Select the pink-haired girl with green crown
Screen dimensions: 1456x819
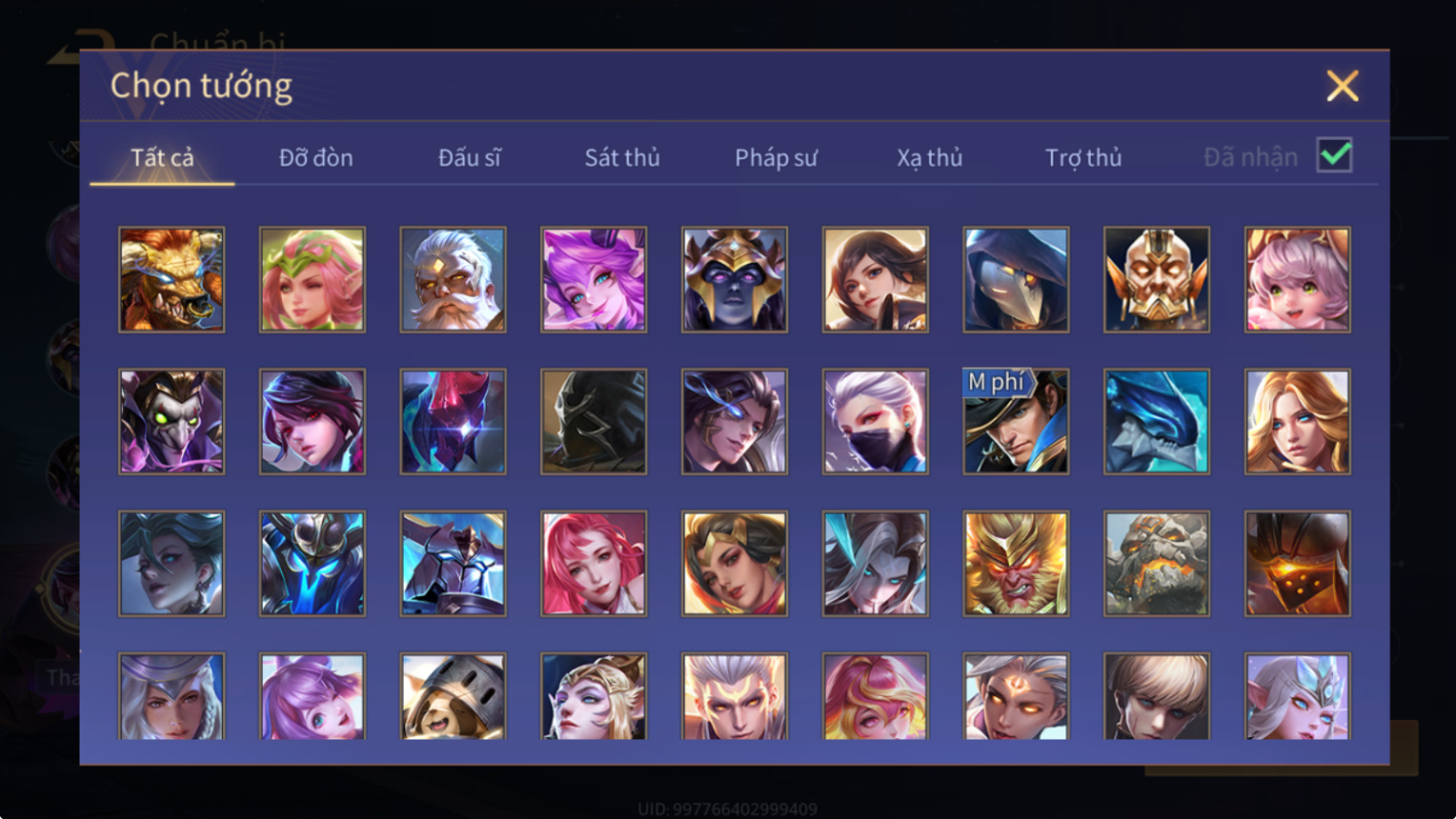tap(313, 279)
